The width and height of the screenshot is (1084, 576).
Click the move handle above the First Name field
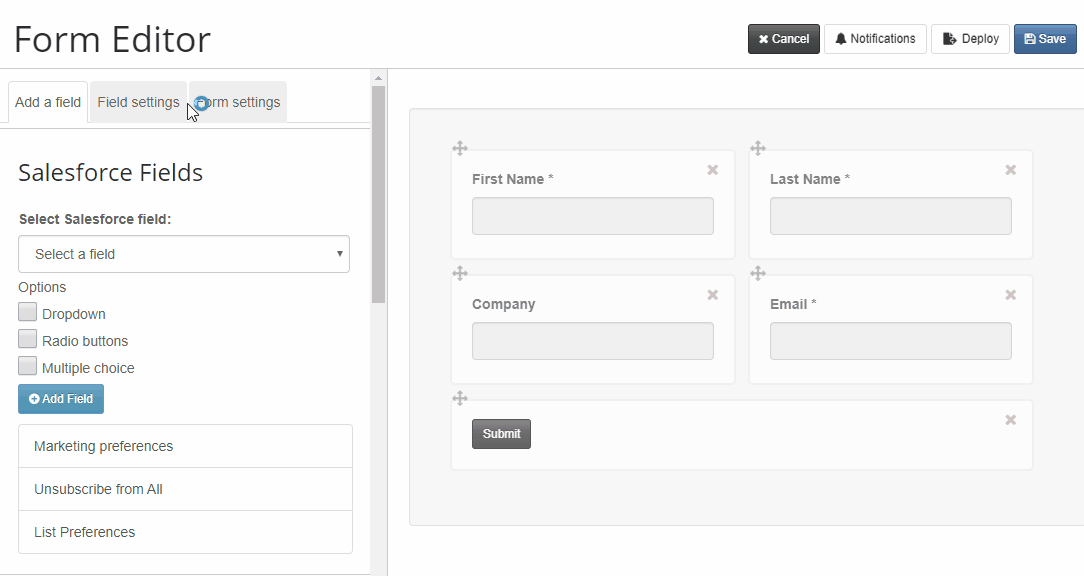coord(460,148)
